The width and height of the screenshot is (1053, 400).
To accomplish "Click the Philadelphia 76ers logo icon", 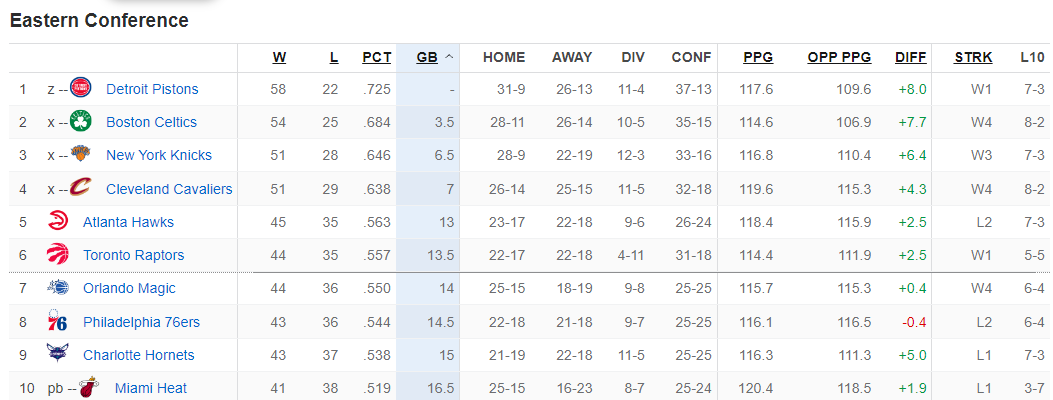I will [x=57, y=322].
